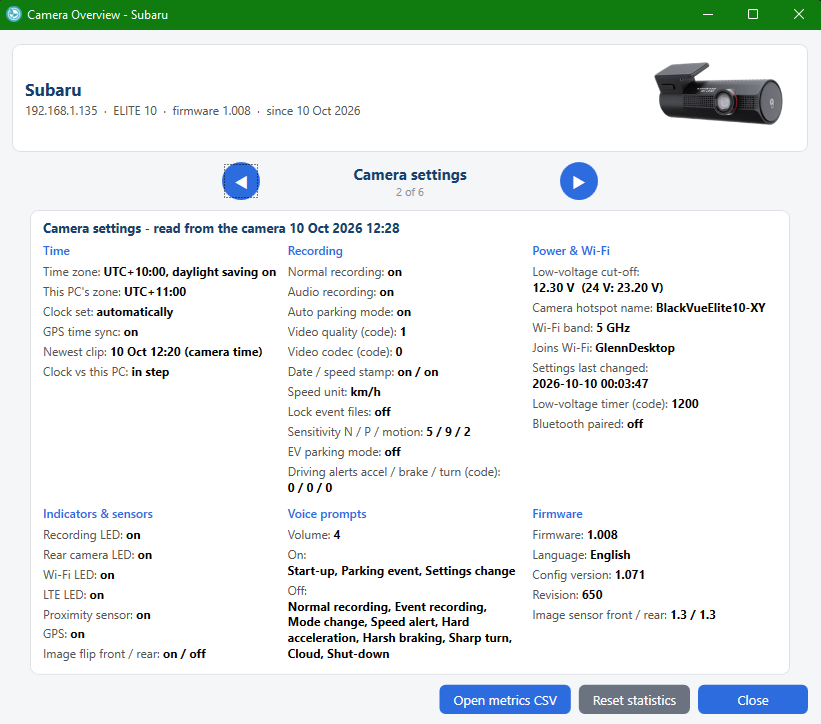The height and width of the screenshot is (724, 821).
Task: Click settings changed 2026-10-10 00:03:47
Action: pyautogui.click(x=590, y=384)
